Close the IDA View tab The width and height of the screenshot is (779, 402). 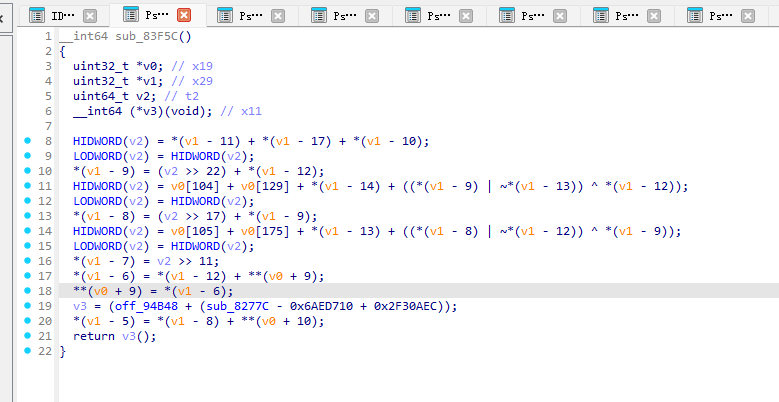(x=90, y=16)
